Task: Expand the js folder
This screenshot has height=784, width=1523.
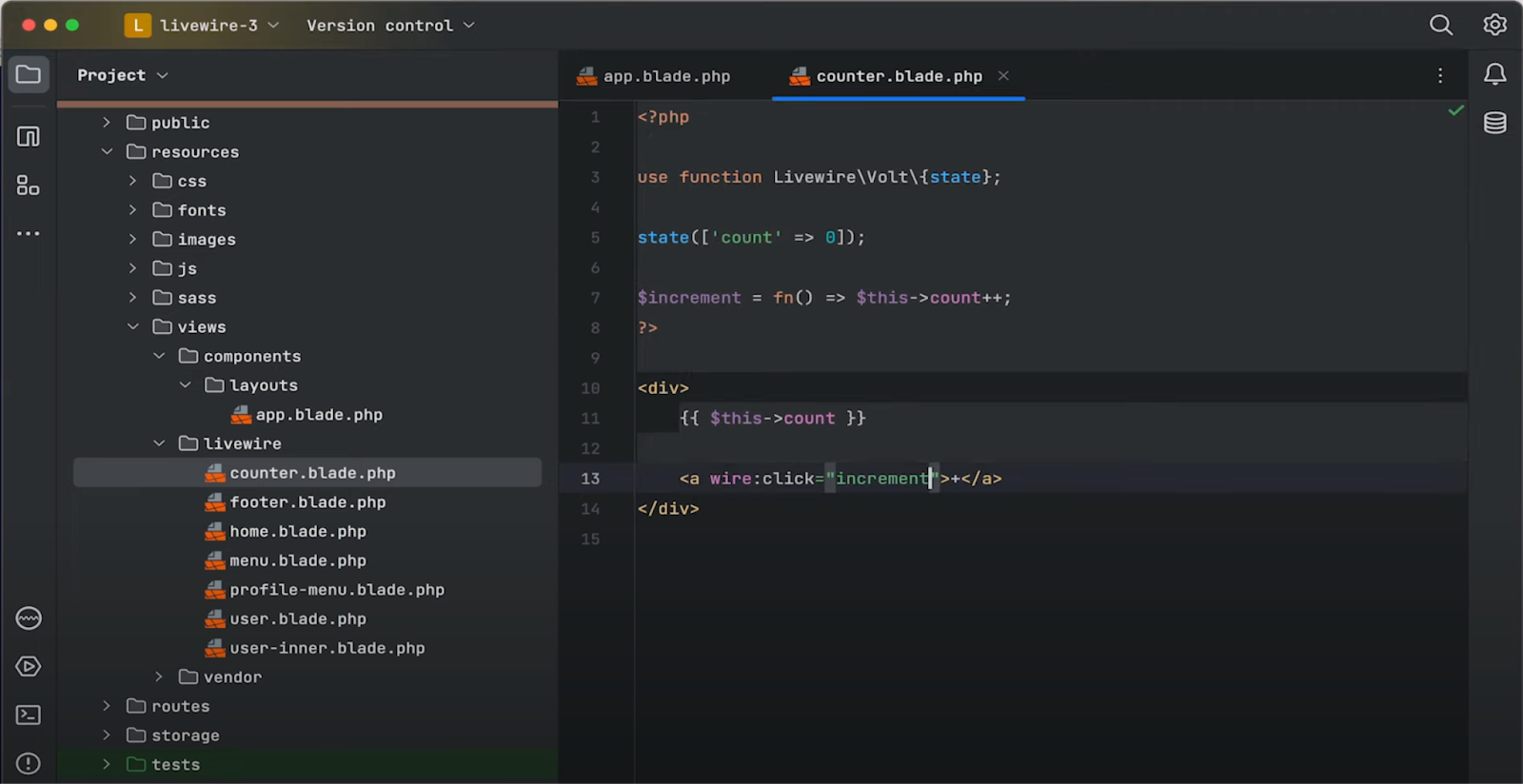Action: point(132,268)
